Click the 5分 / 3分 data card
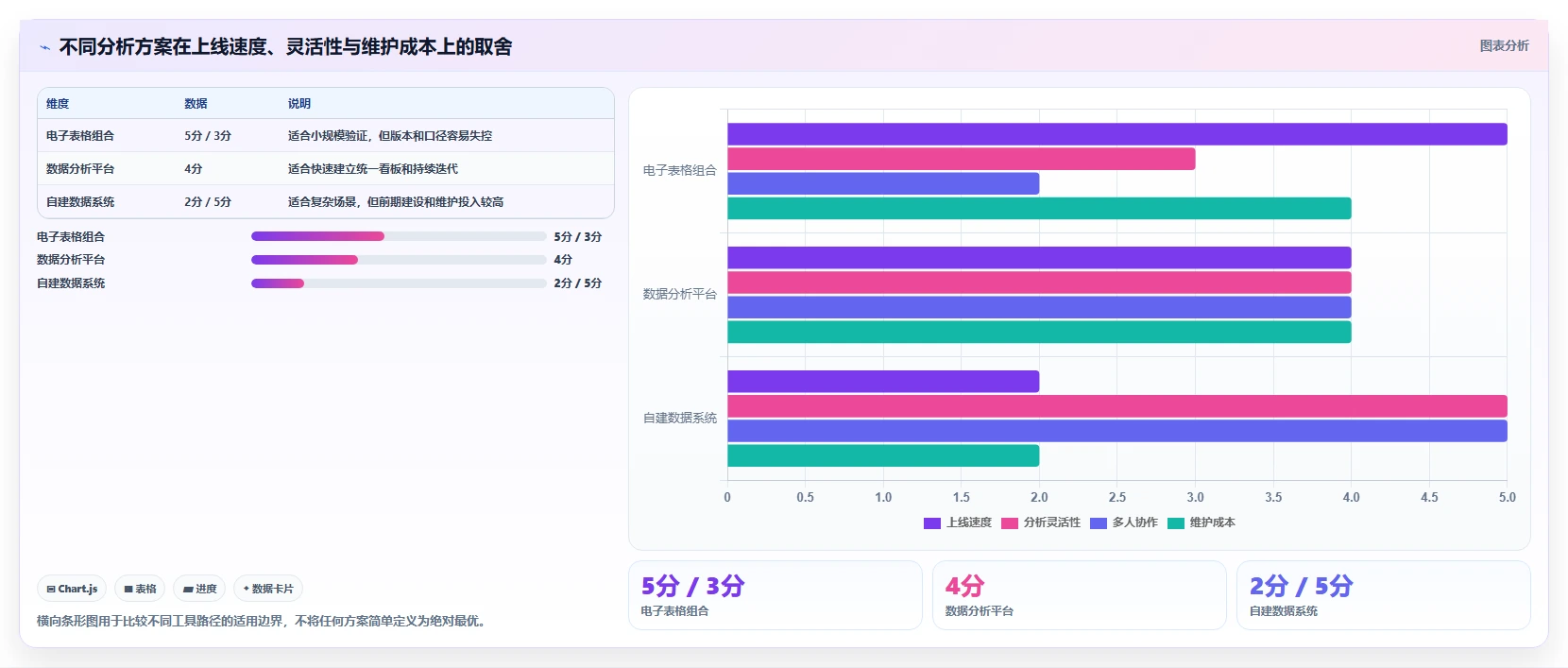This screenshot has width=1568, height=668. tap(775, 595)
